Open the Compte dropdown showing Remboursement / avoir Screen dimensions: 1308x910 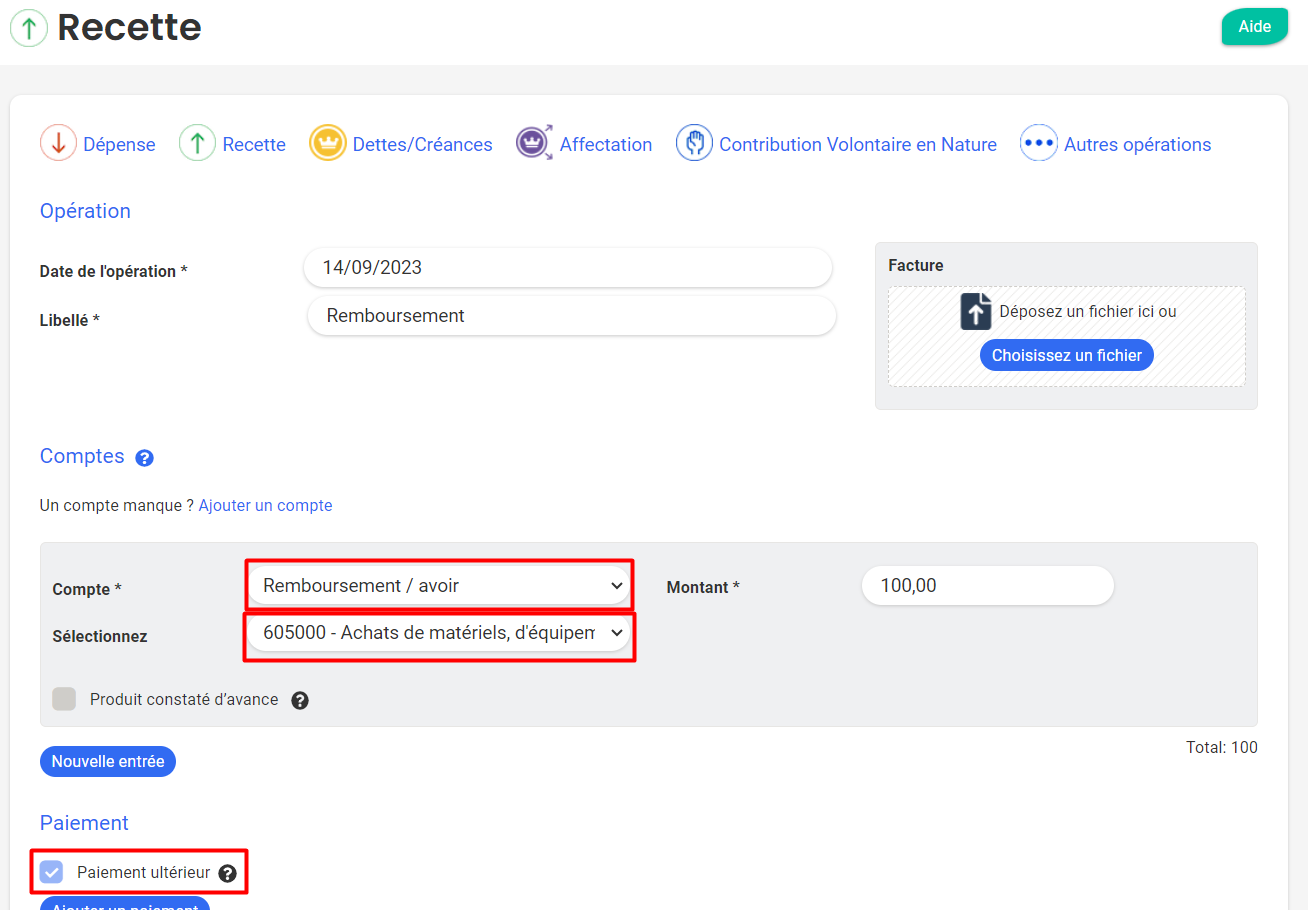tap(439, 586)
